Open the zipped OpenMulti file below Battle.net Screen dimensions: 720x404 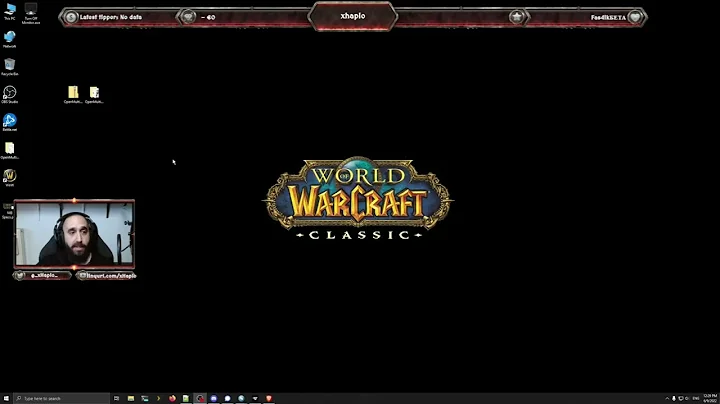coord(10,150)
